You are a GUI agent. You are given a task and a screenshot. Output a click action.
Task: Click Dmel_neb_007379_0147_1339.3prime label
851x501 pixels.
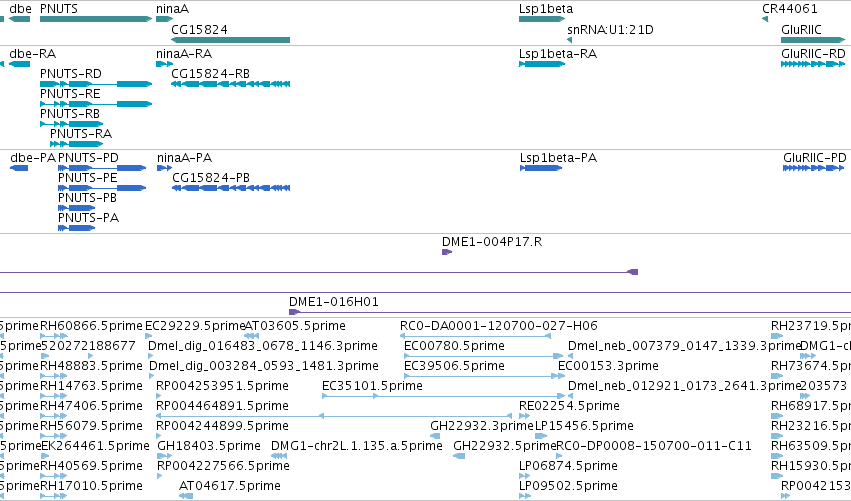(684, 346)
